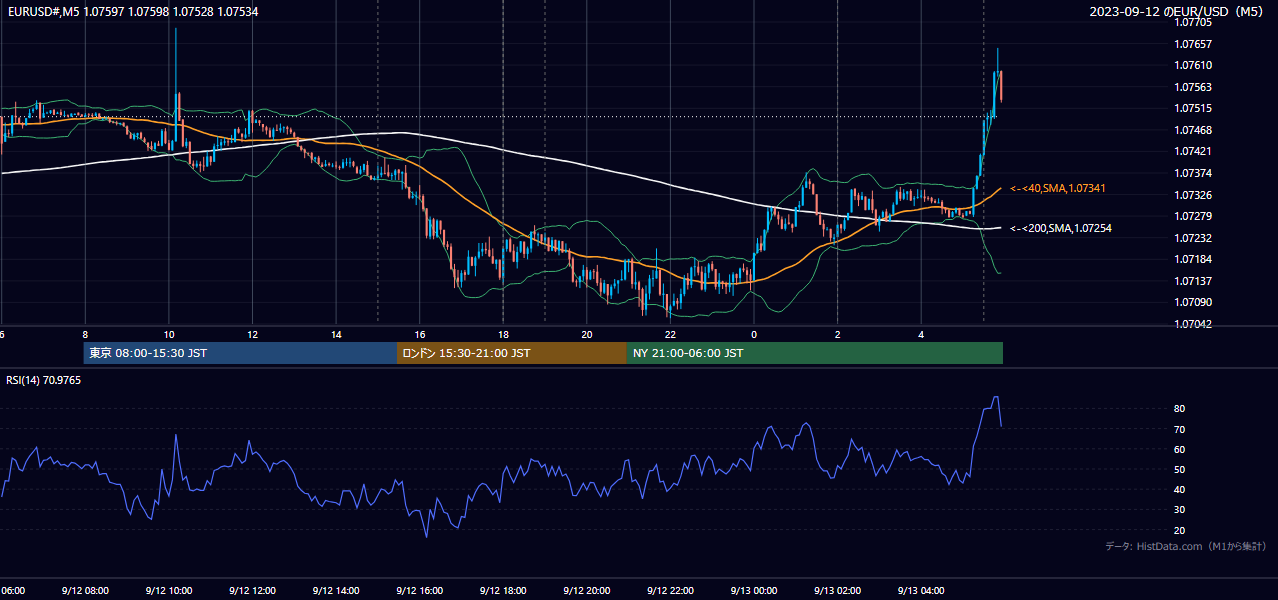Click hour label 22 under the price chart
Image resolution: width=1278 pixels, height=600 pixels.
tap(671, 335)
